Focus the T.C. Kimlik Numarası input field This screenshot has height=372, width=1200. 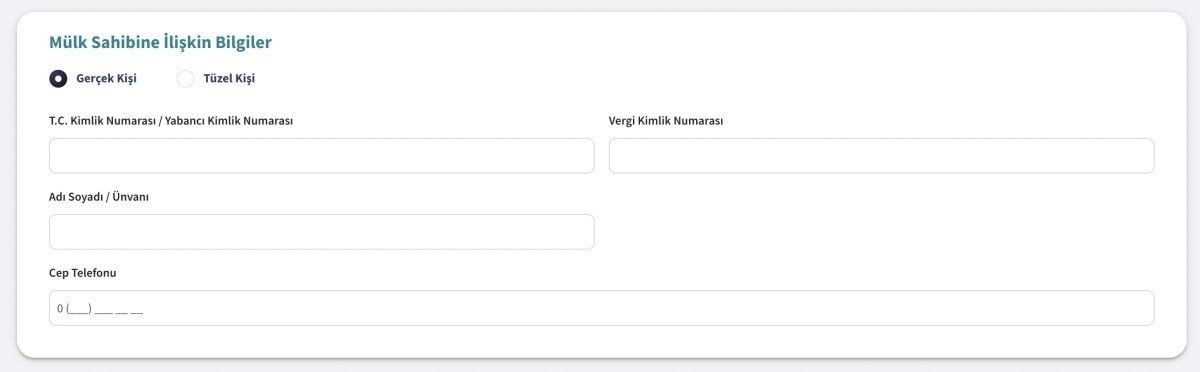tap(321, 156)
